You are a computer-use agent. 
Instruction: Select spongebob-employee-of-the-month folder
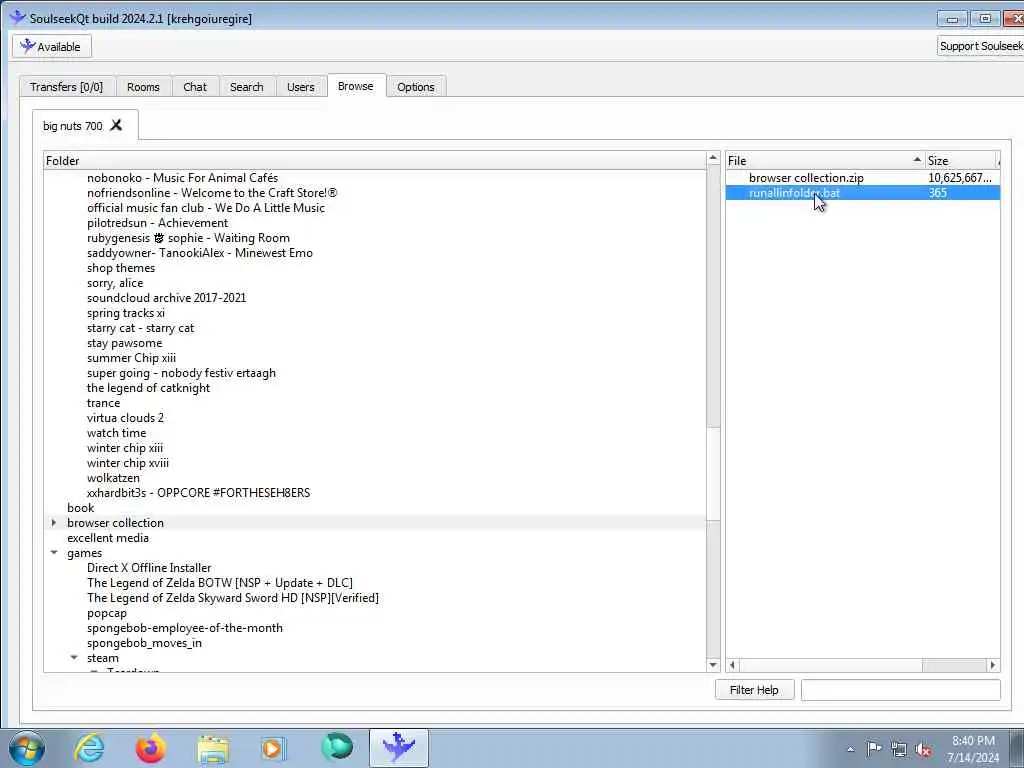click(x=185, y=628)
